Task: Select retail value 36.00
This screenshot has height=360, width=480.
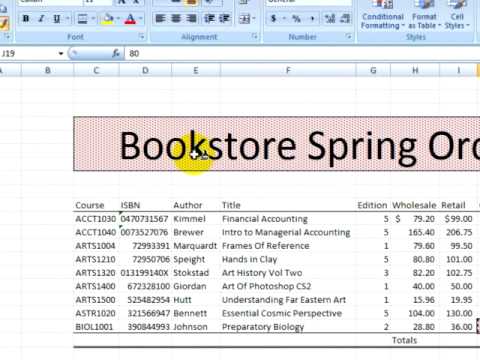Action: [x=458, y=327]
